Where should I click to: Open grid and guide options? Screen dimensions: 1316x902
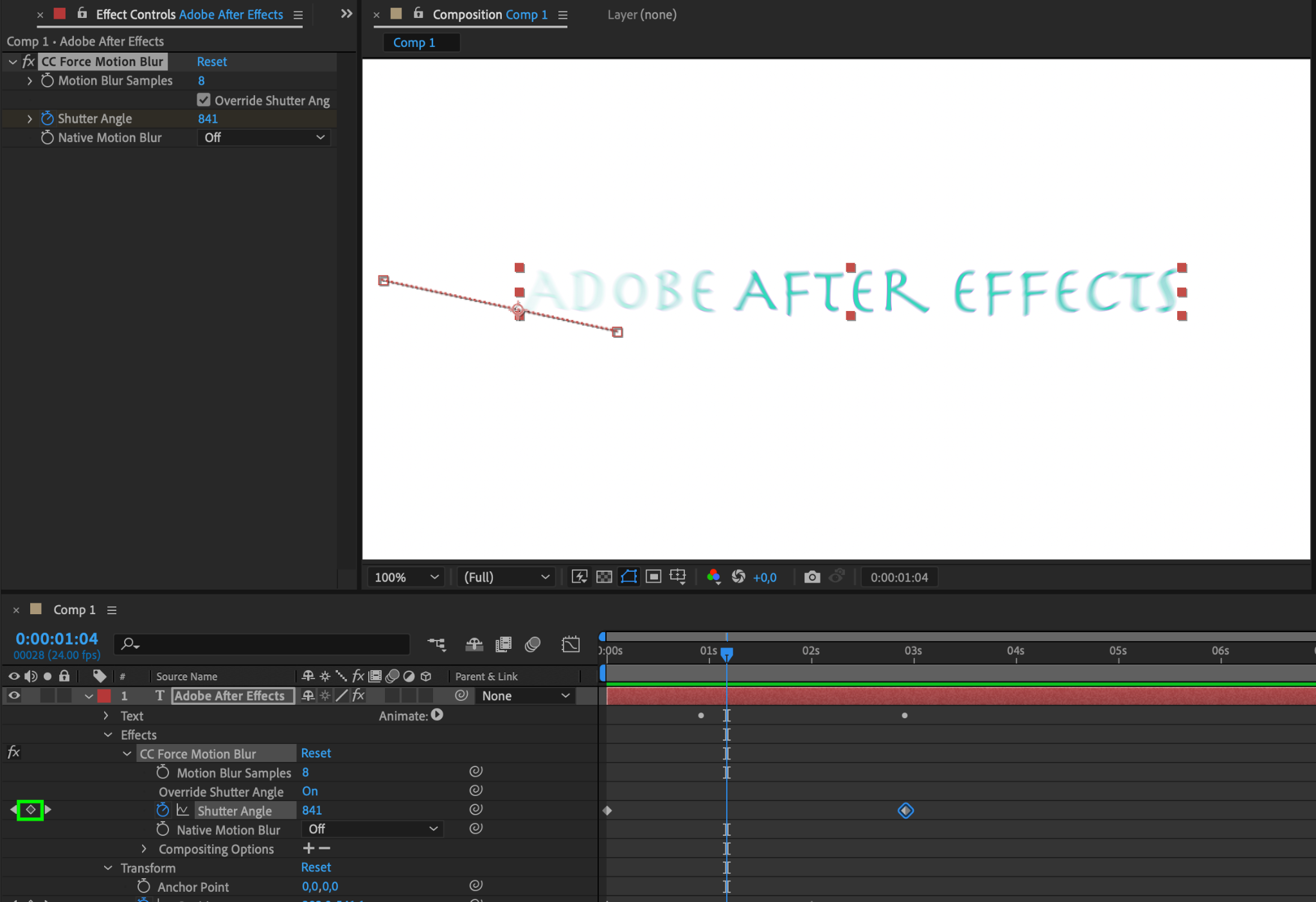click(678, 576)
